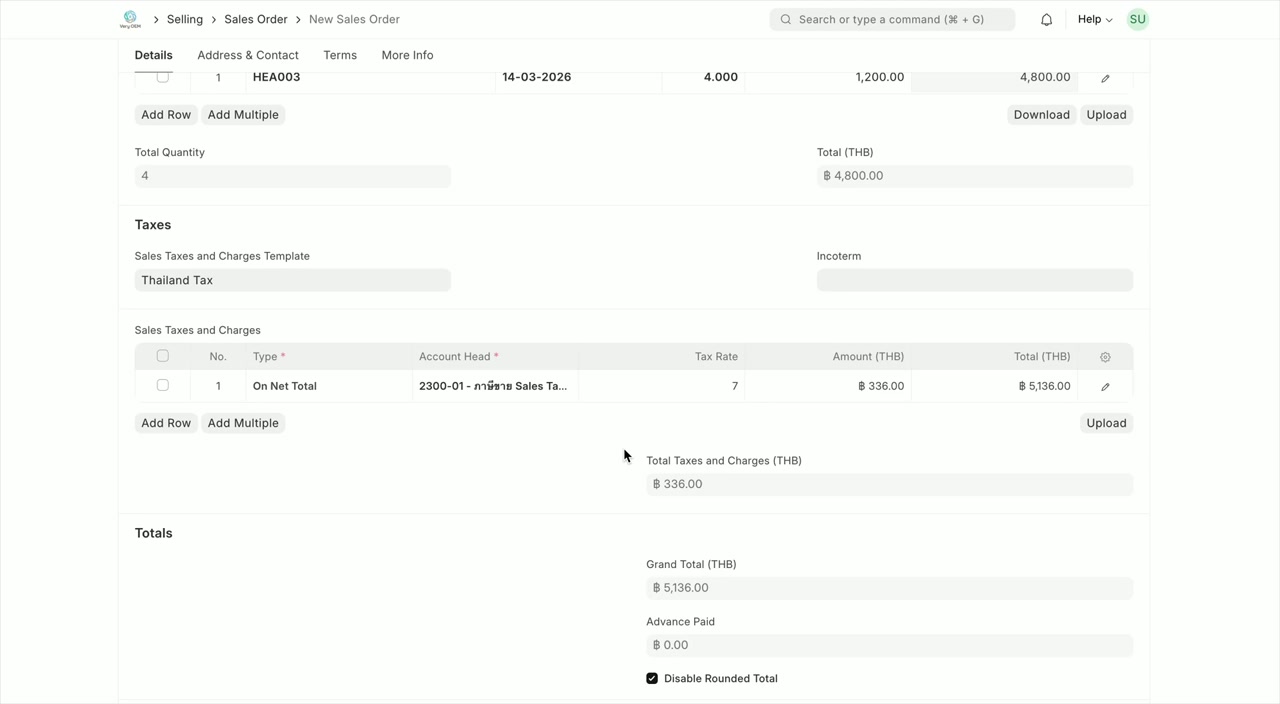Select all tax rows via header checkbox
Screen dimensions: 1280x704
coord(162,356)
